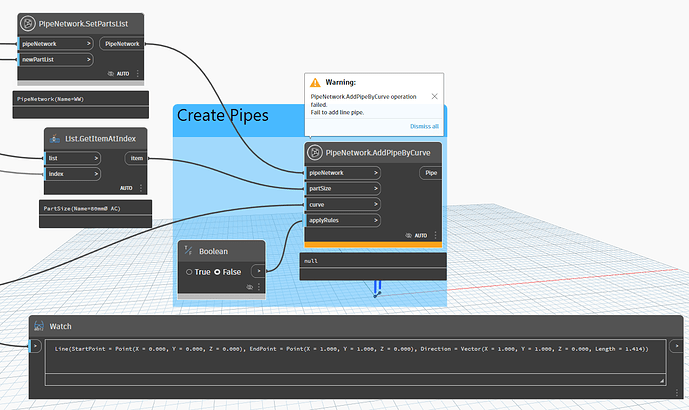Open options menu on Boolean node
Viewport: 689px width, 410px height.
pyautogui.click(x=259, y=287)
